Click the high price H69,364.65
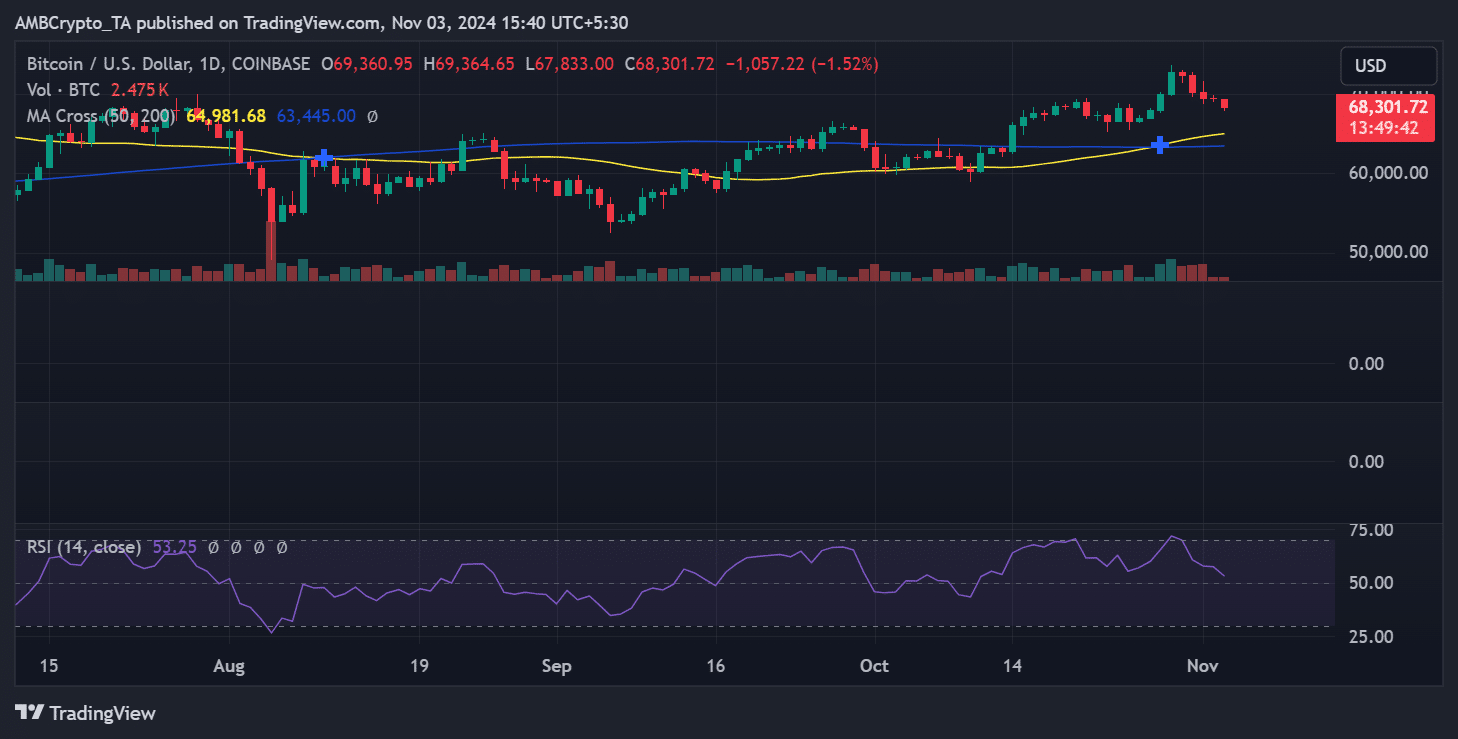 469,64
